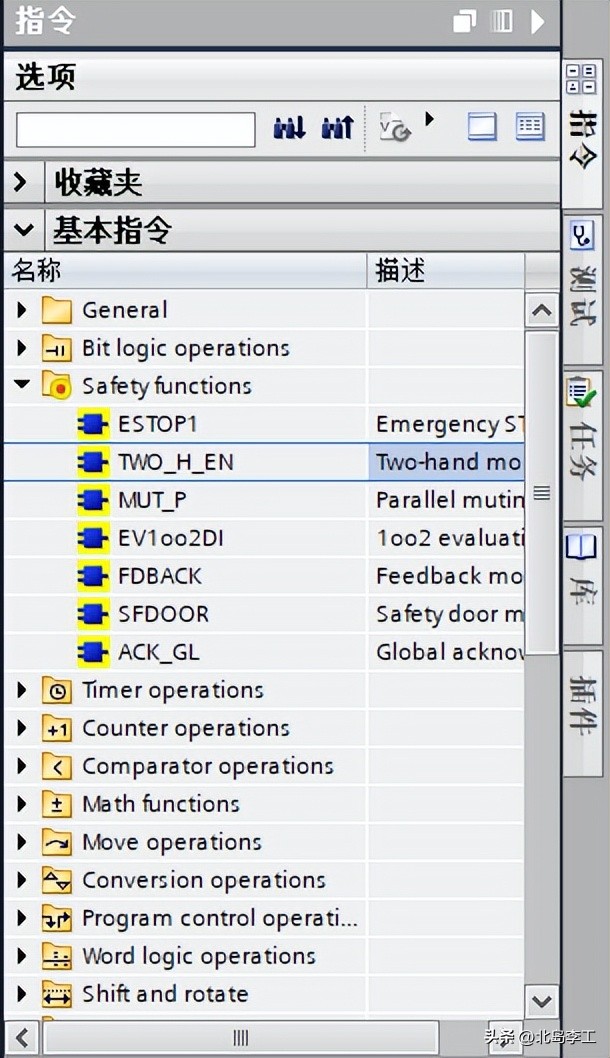Expand the Bit logic operations folder
610x1058 pixels.
pyautogui.click(x=22, y=348)
